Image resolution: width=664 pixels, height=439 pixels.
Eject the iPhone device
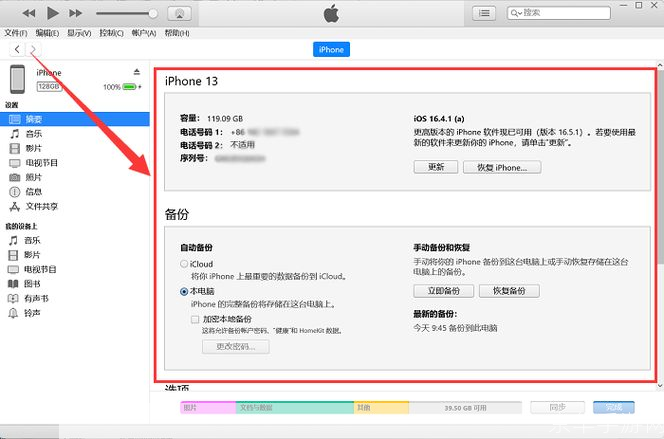coord(136,72)
